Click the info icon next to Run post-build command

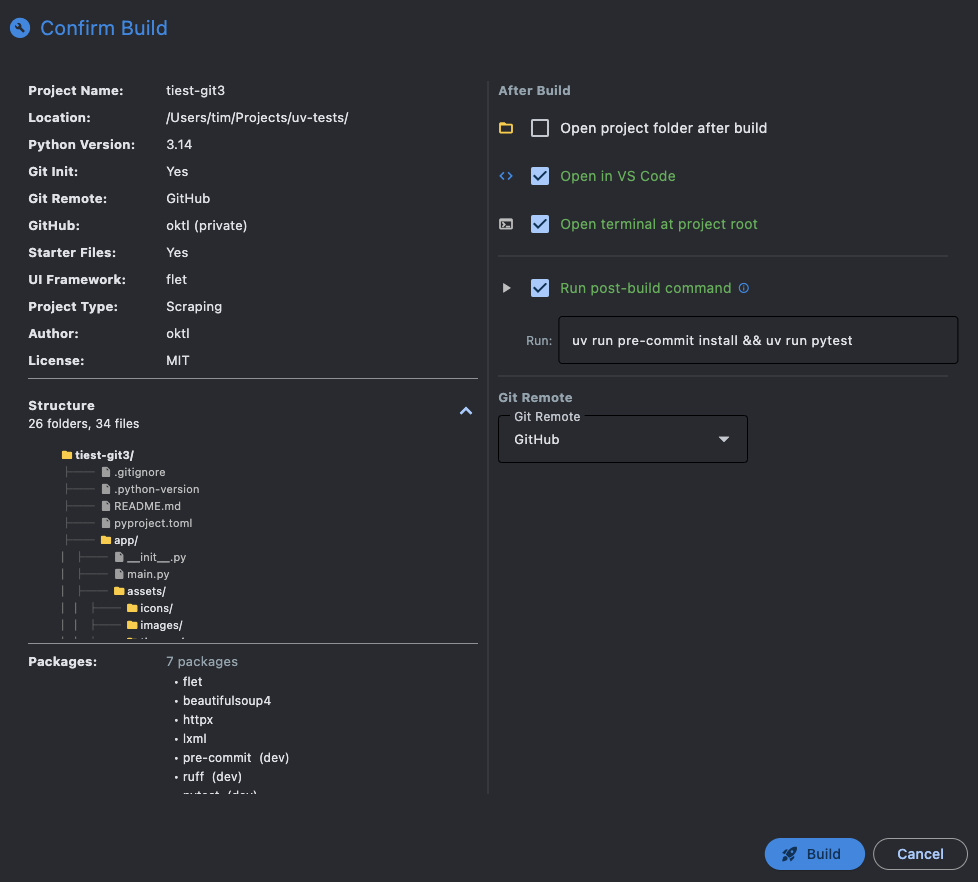[x=743, y=288]
